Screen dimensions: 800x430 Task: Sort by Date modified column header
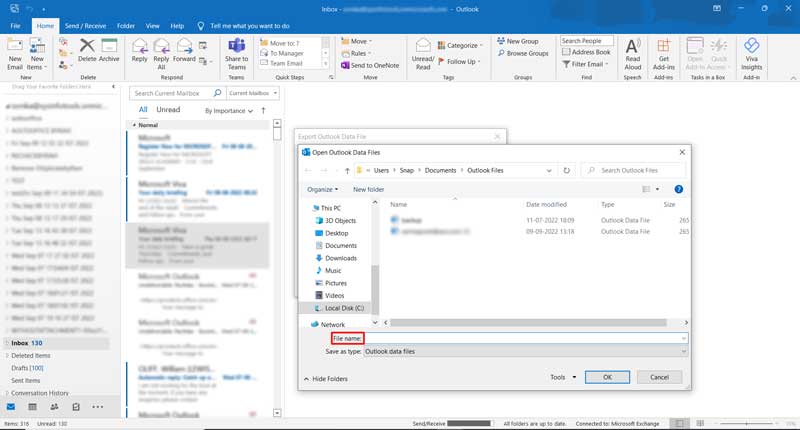546,204
